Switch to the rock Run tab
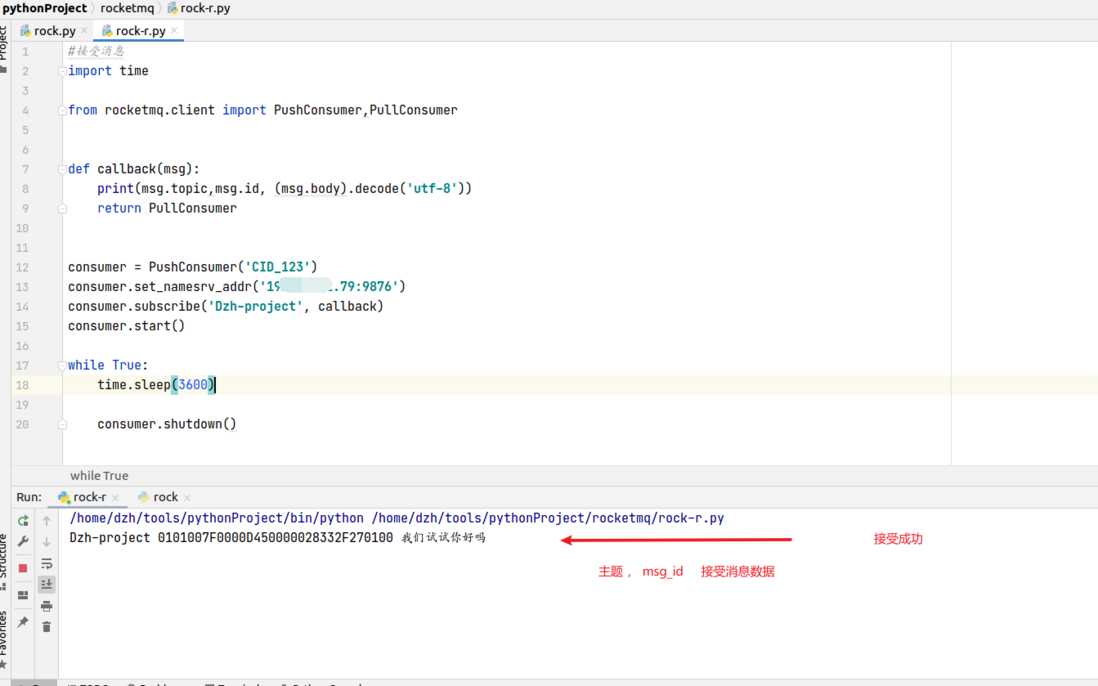This screenshot has width=1098, height=686. click(165, 497)
